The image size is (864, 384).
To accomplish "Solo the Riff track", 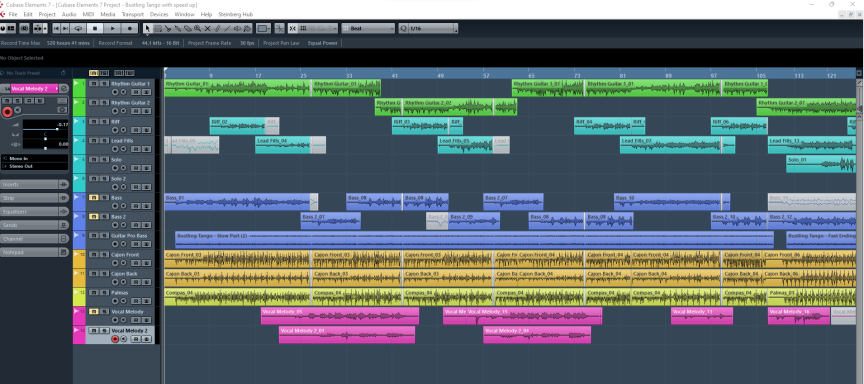I will (x=104, y=121).
